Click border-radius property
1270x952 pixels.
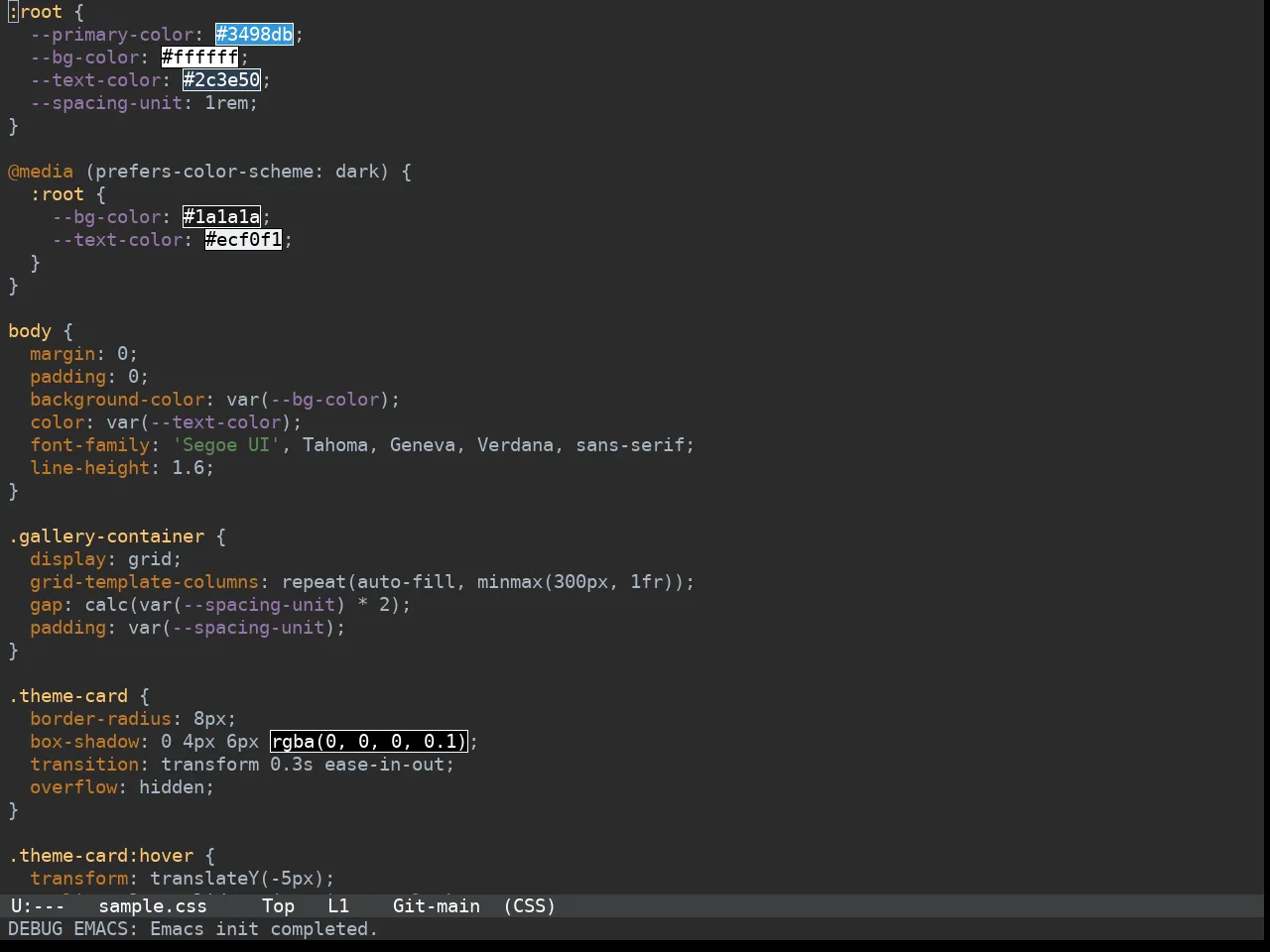101,719
